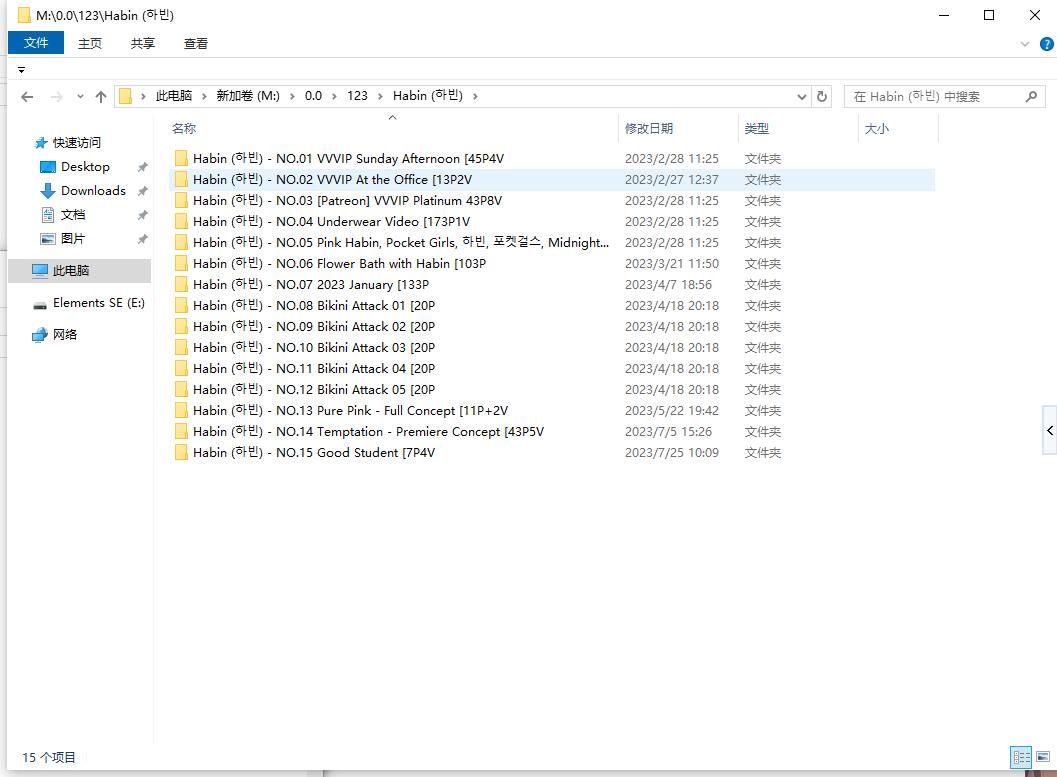The image size is (1057, 777).
Task: Click folder icon of NO.13 Pure Pink
Action: pos(181,410)
